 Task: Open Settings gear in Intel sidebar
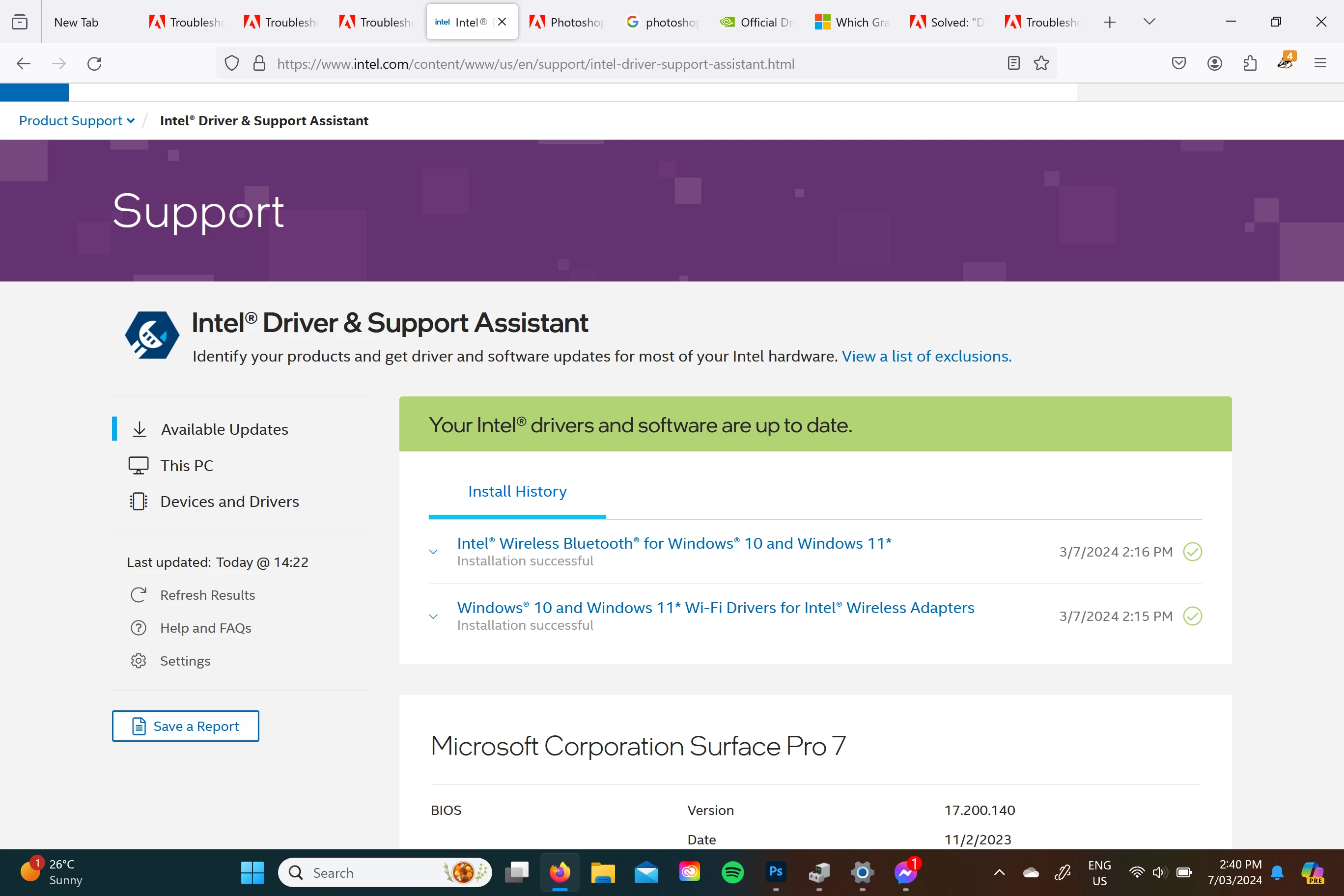[x=139, y=661]
